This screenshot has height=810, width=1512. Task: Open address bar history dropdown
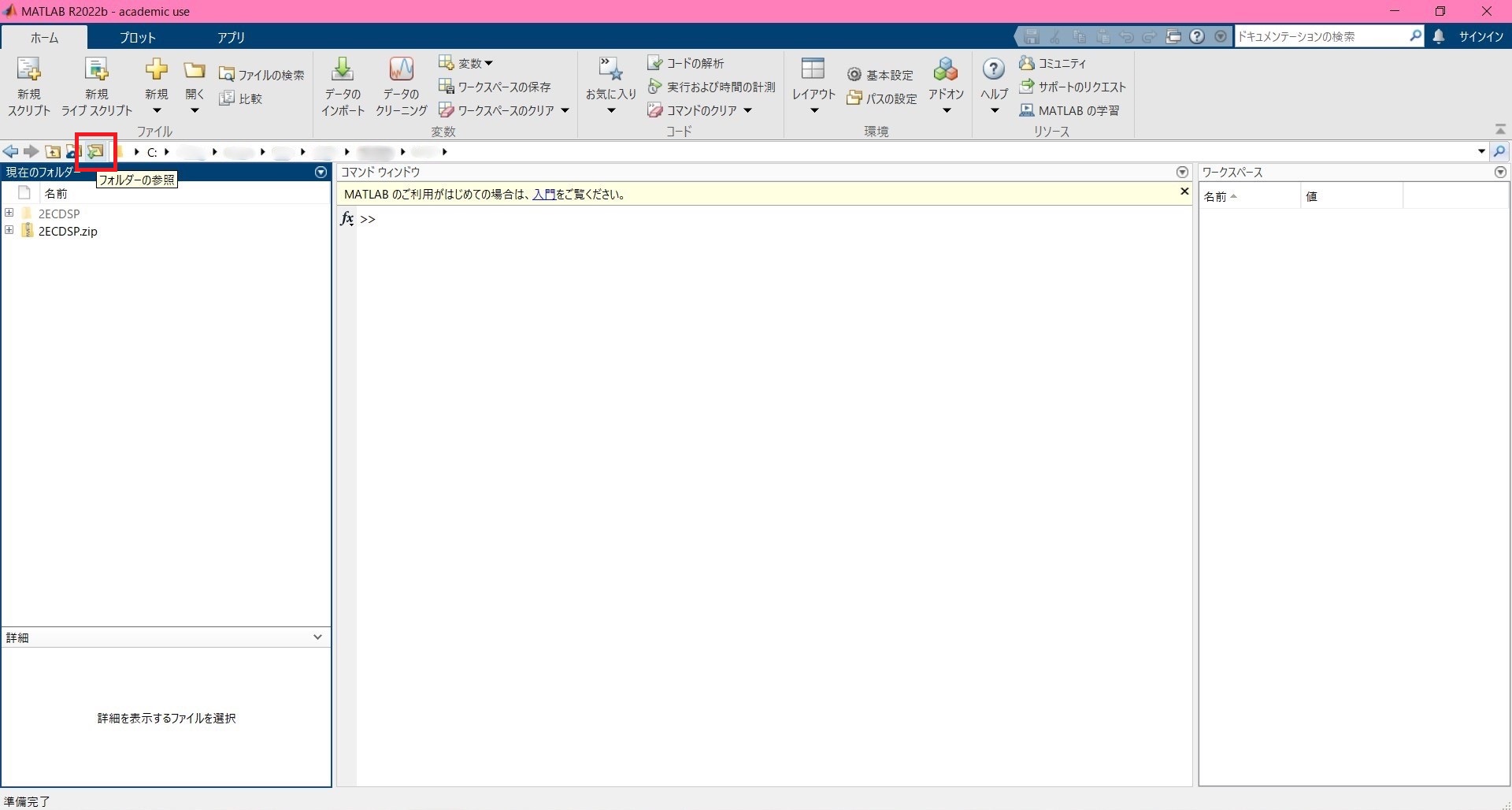(x=1481, y=151)
